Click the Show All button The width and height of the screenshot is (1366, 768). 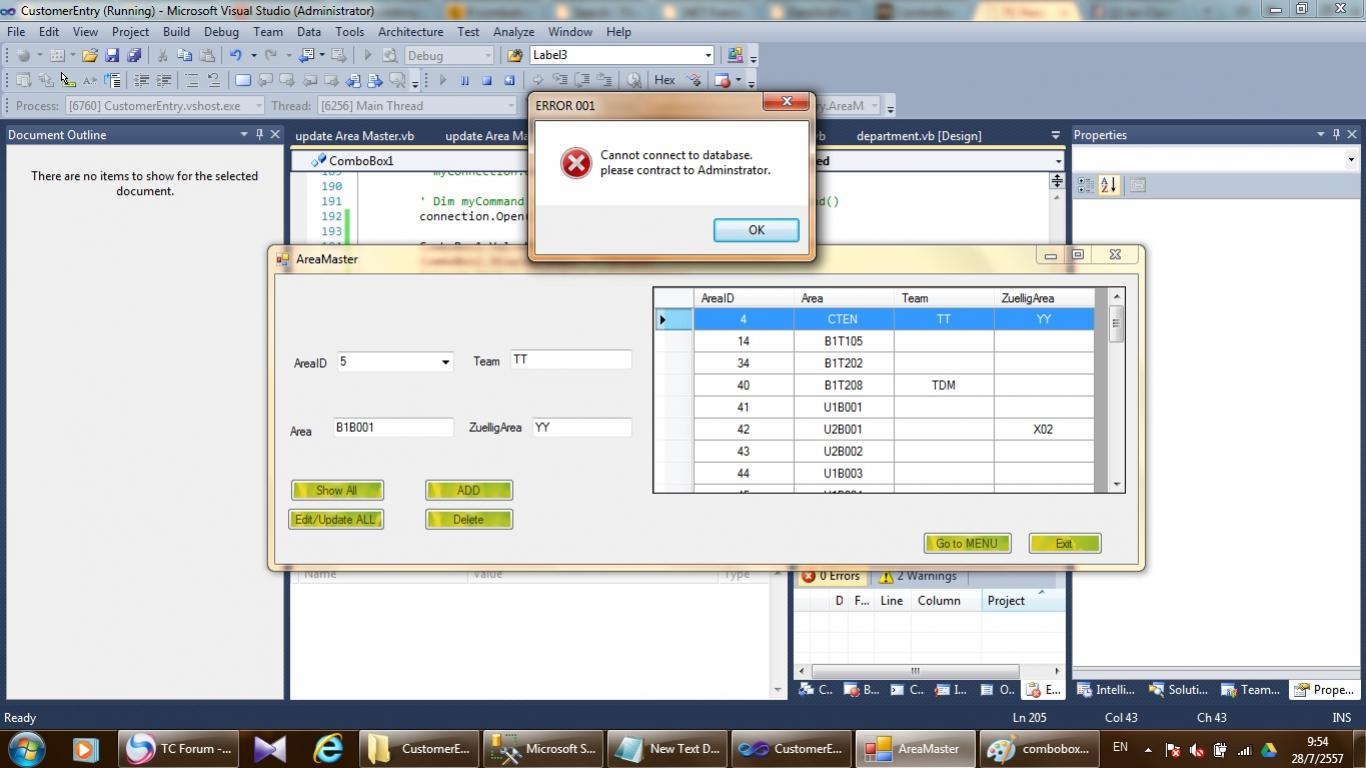[336, 490]
